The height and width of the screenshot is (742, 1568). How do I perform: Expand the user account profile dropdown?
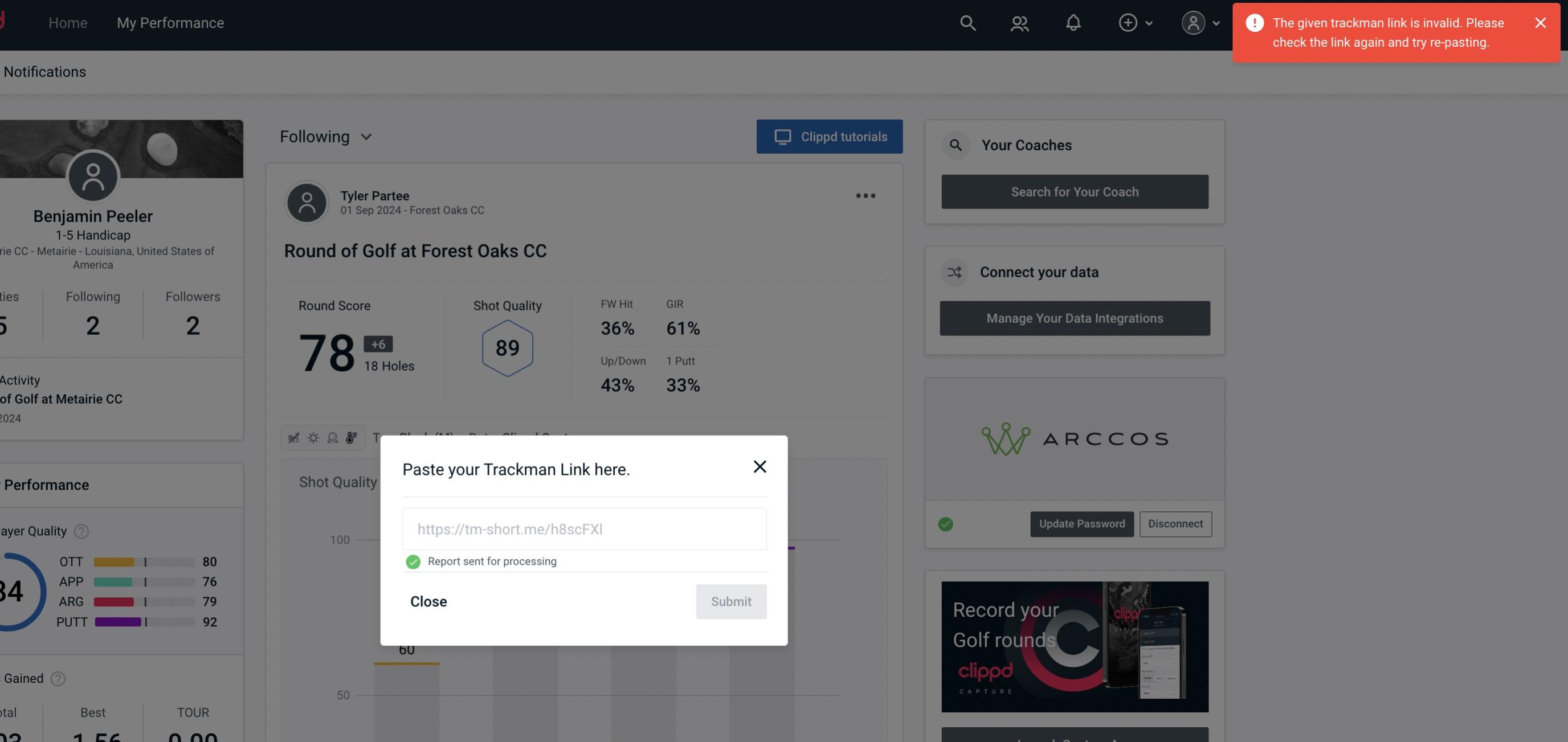(1199, 22)
